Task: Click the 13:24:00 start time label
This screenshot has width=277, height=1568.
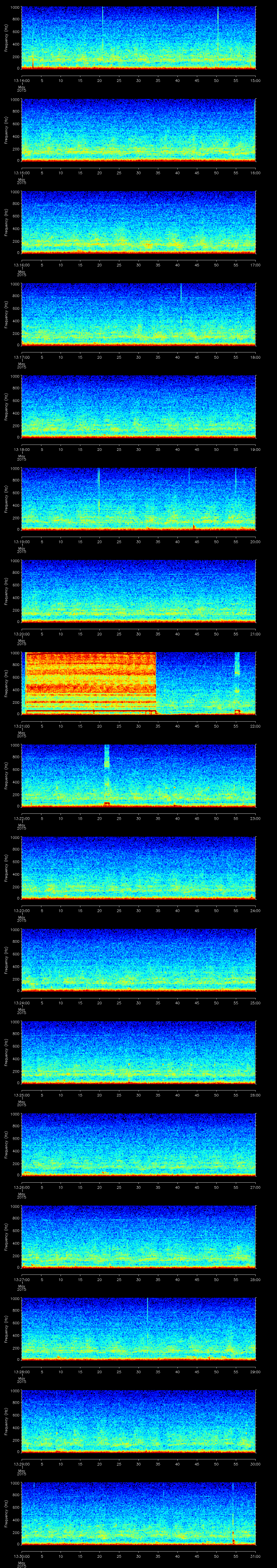Action: click(21, 1003)
